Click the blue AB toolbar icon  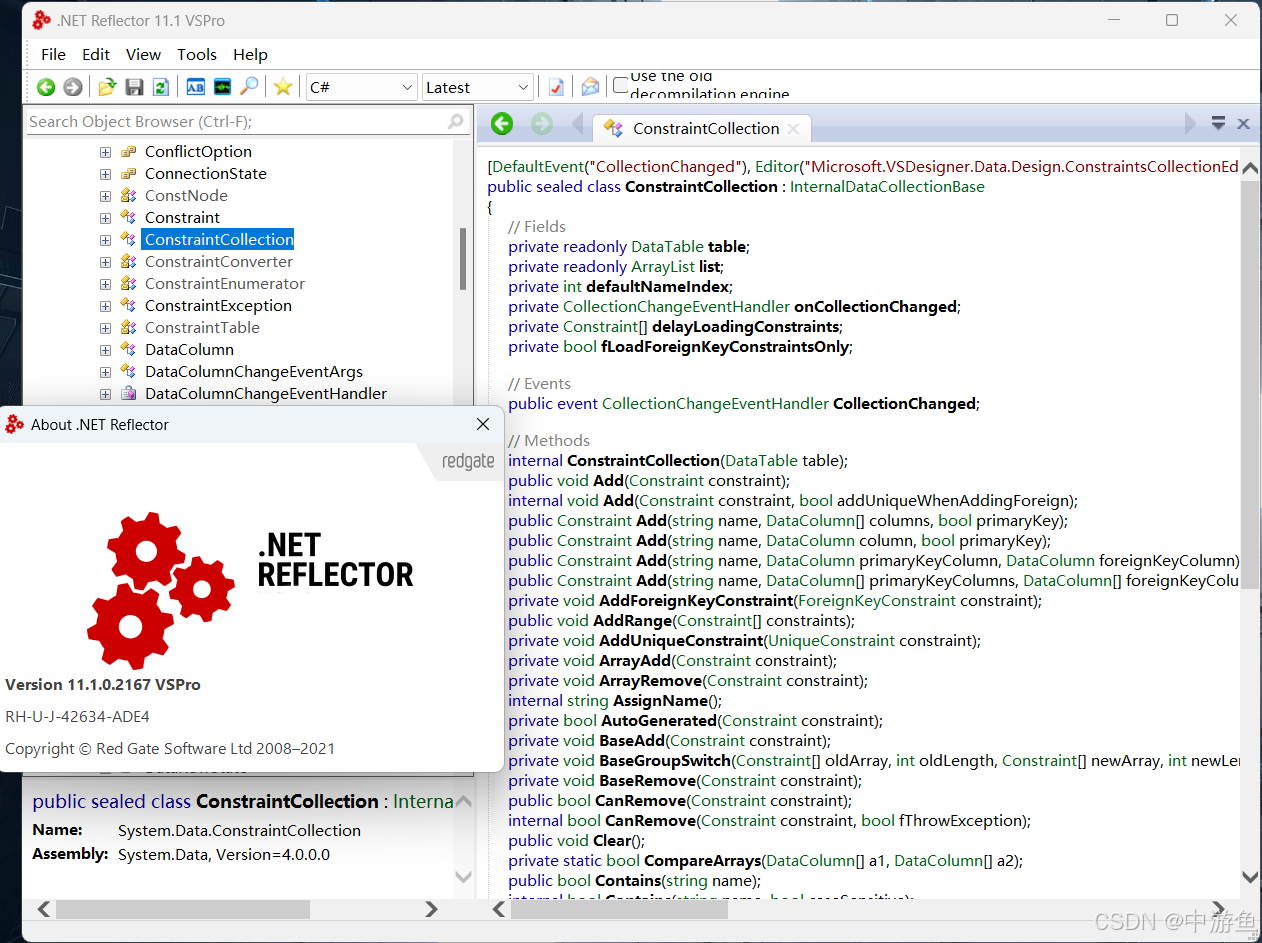click(x=195, y=87)
